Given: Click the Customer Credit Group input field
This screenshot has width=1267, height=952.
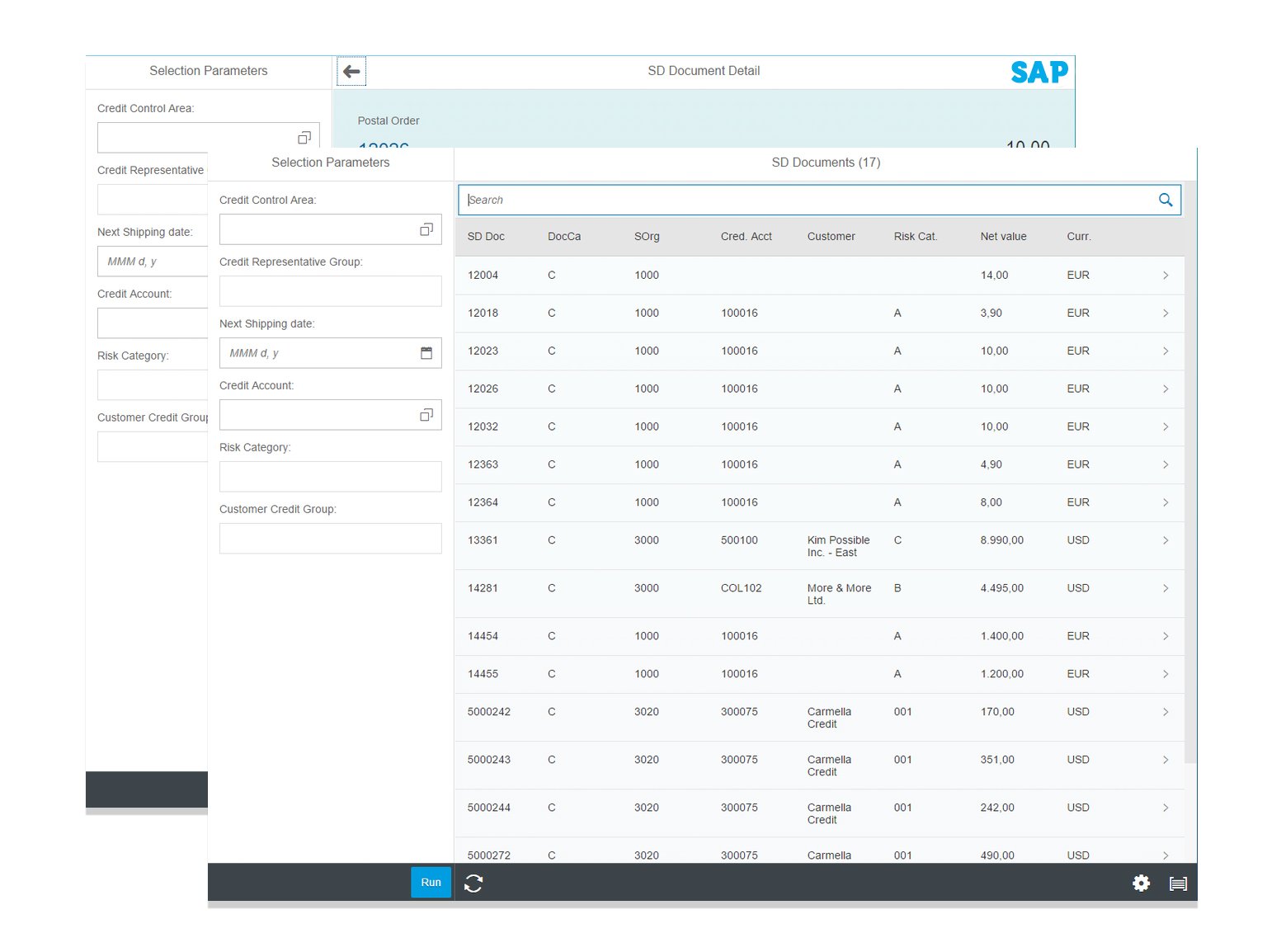Looking at the screenshot, I should pyautogui.click(x=331, y=539).
